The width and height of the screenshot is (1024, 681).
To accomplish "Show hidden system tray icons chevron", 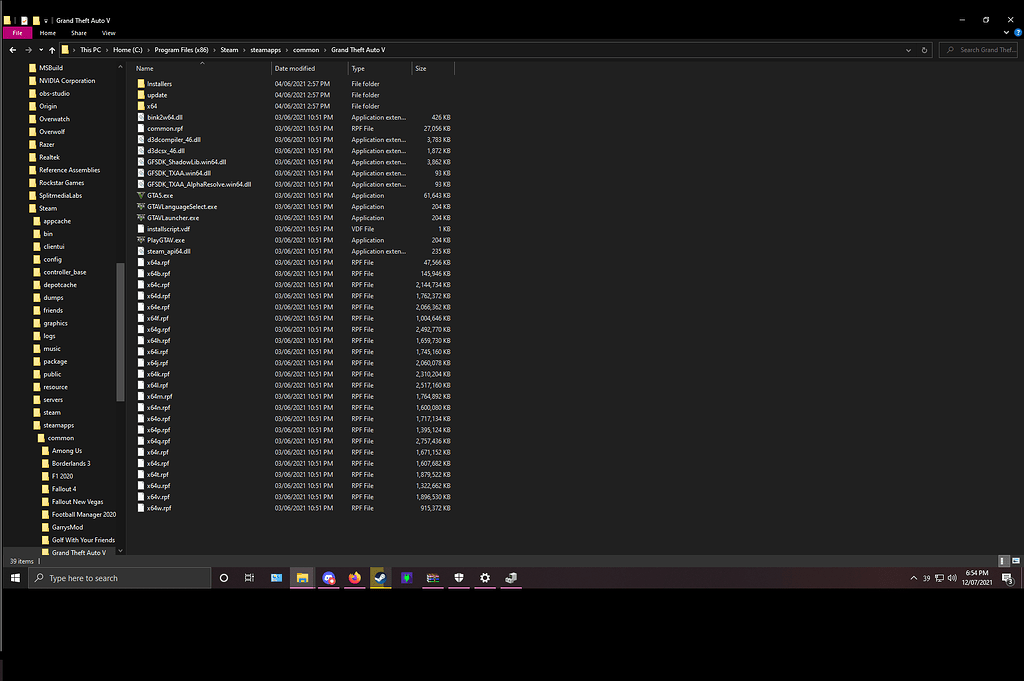I will 914,578.
